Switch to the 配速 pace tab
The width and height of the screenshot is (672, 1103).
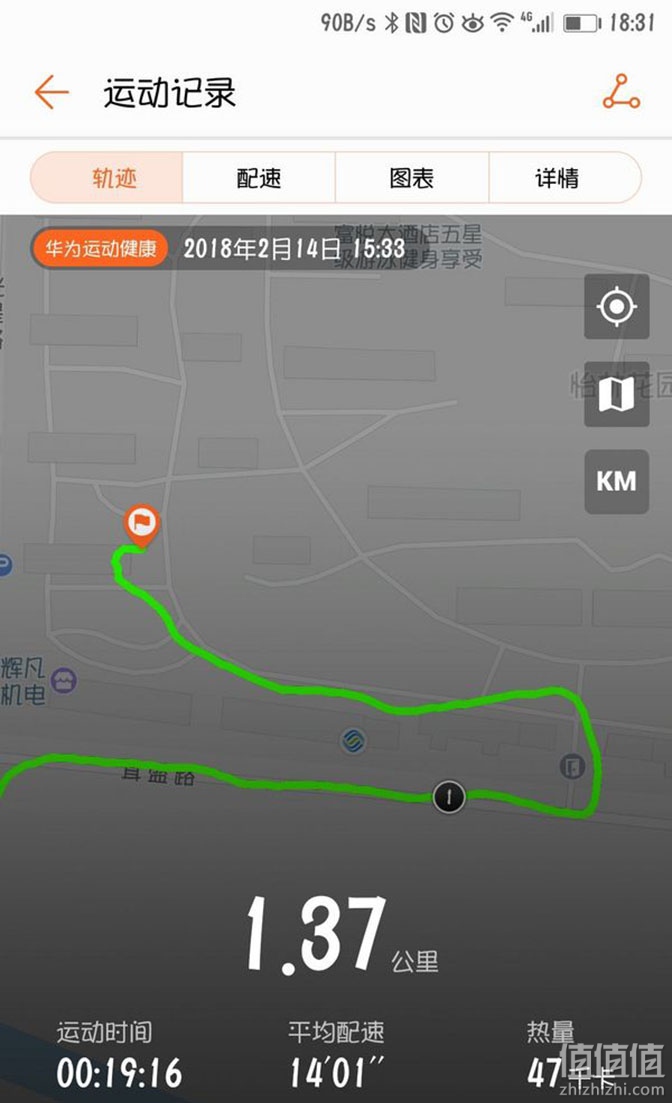pyautogui.click(x=259, y=178)
